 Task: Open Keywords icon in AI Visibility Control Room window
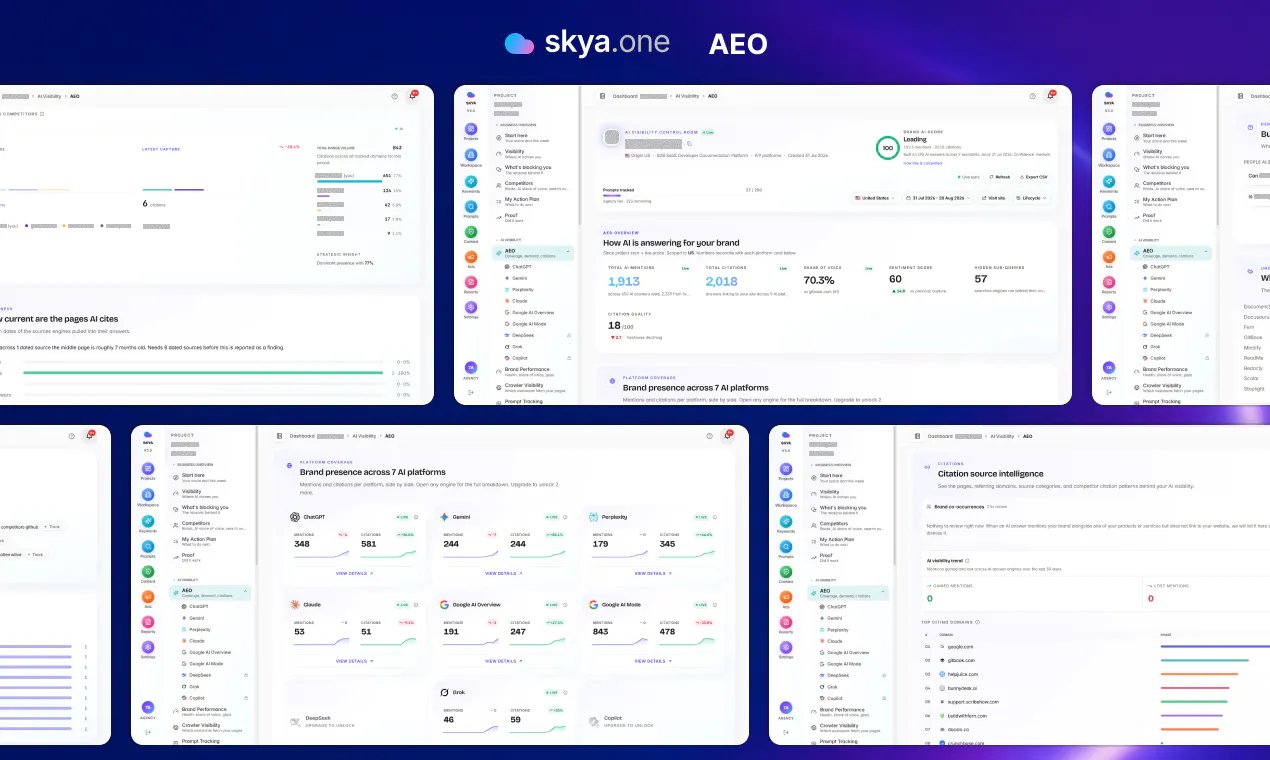pyautogui.click(x=471, y=181)
